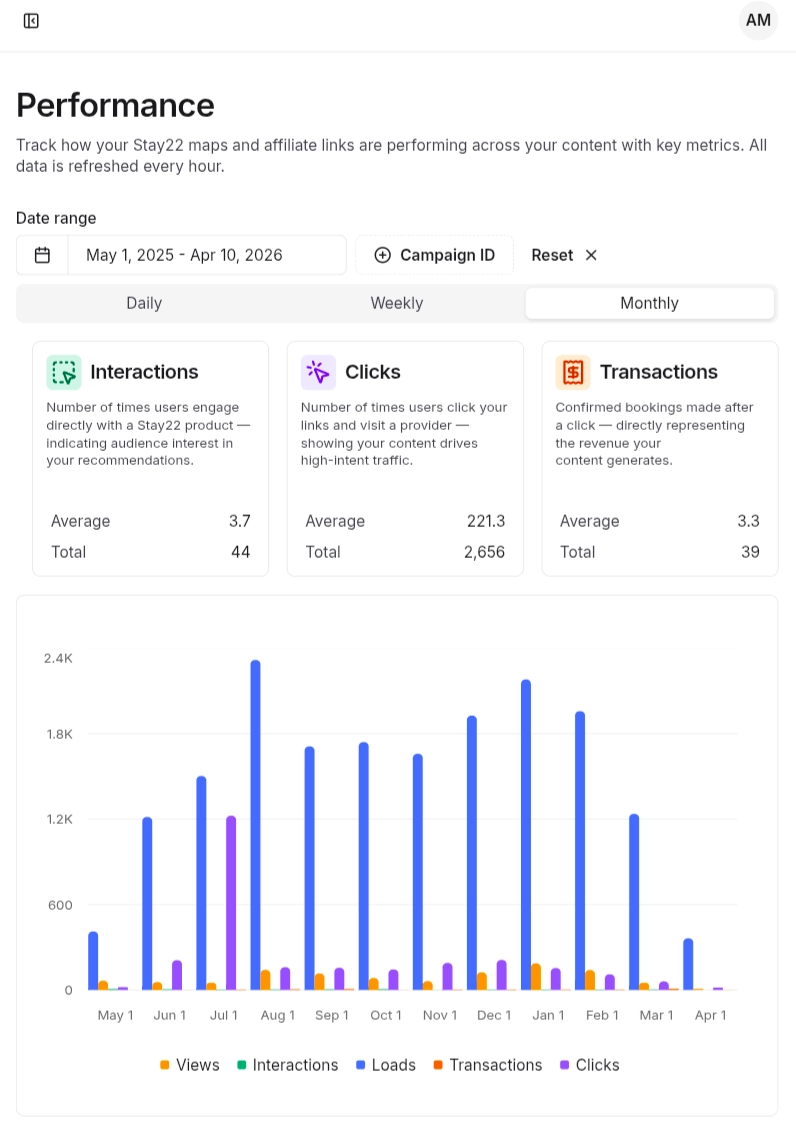The image size is (796, 1134).
Task: Click the Interactions card's green map icon
Action: 61,371
